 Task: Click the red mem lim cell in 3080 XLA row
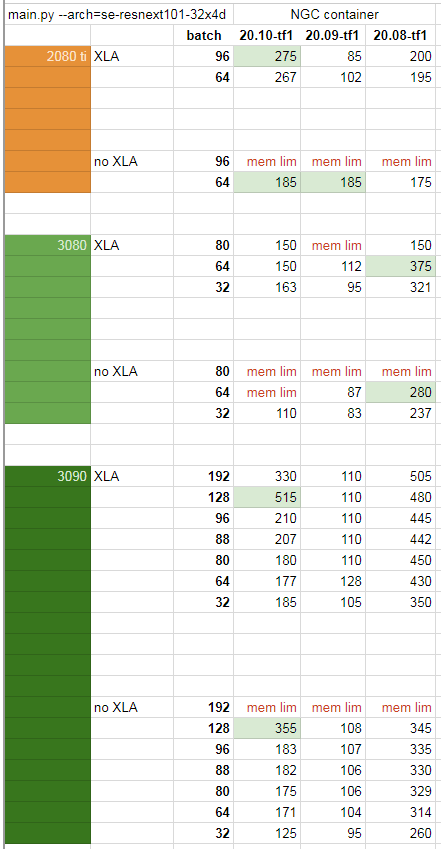[333, 245]
